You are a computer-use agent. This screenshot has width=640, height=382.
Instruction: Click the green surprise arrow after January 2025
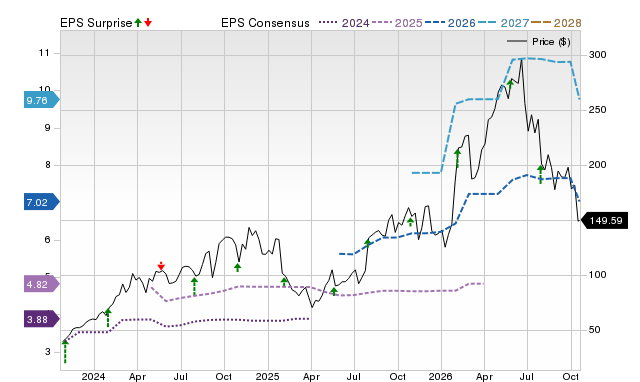pyautogui.click(x=284, y=281)
